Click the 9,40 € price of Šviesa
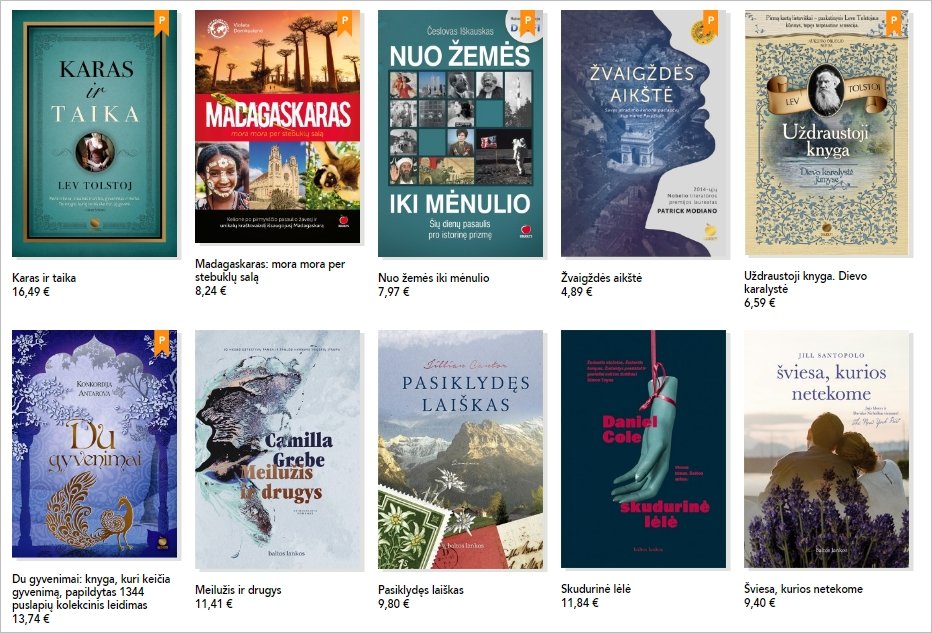932x633 pixels. click(x=760, y=603)
